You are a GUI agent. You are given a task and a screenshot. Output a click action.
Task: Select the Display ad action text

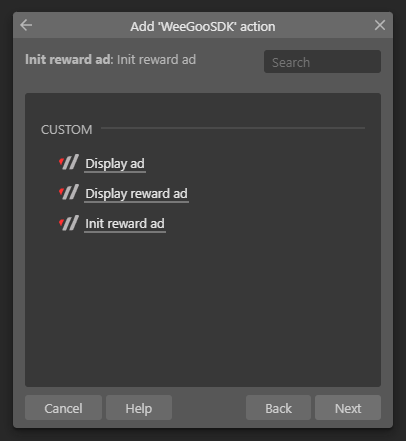tap(115, 164)
